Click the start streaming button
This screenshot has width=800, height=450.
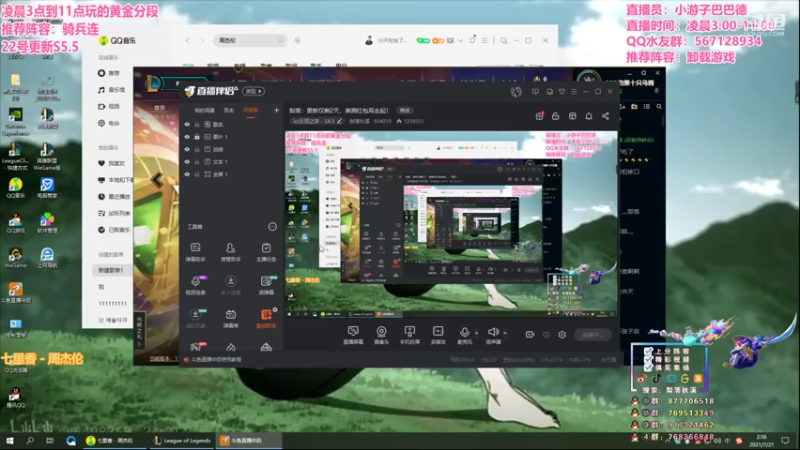pyautogui.click(x=592, y=335)
